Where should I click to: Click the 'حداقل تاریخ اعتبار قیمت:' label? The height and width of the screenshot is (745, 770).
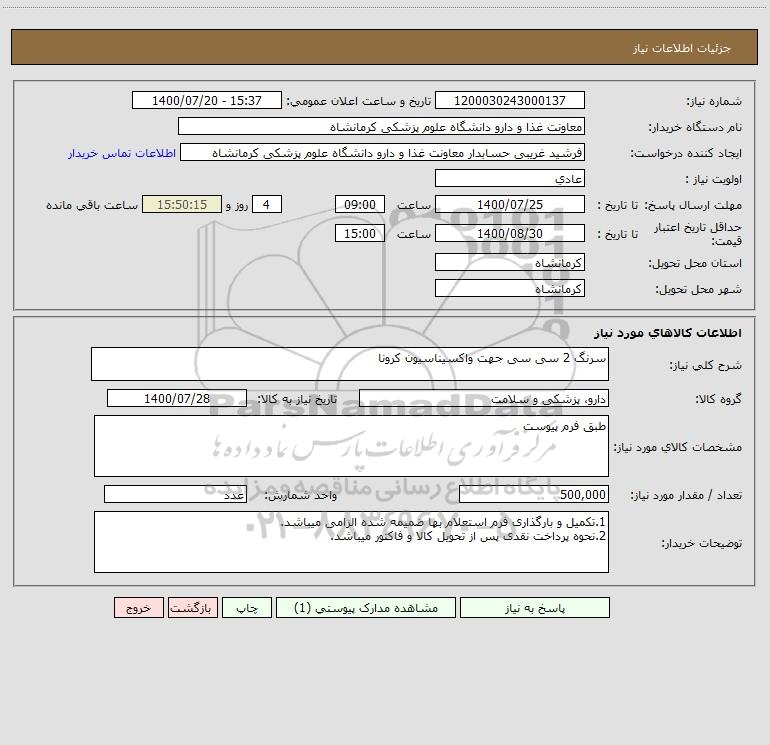point(698,234)
